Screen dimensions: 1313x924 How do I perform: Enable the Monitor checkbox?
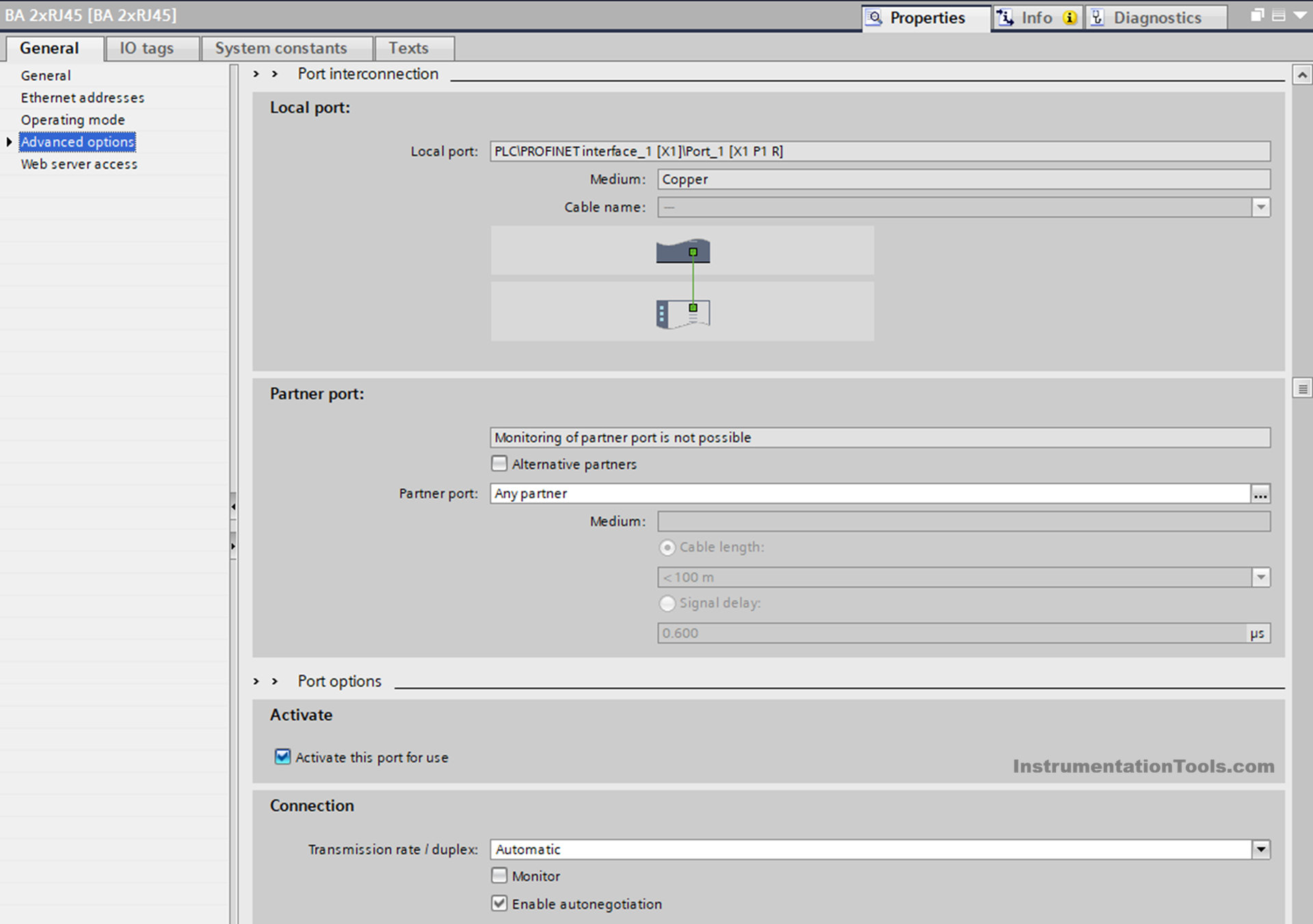tap(499, 875)
